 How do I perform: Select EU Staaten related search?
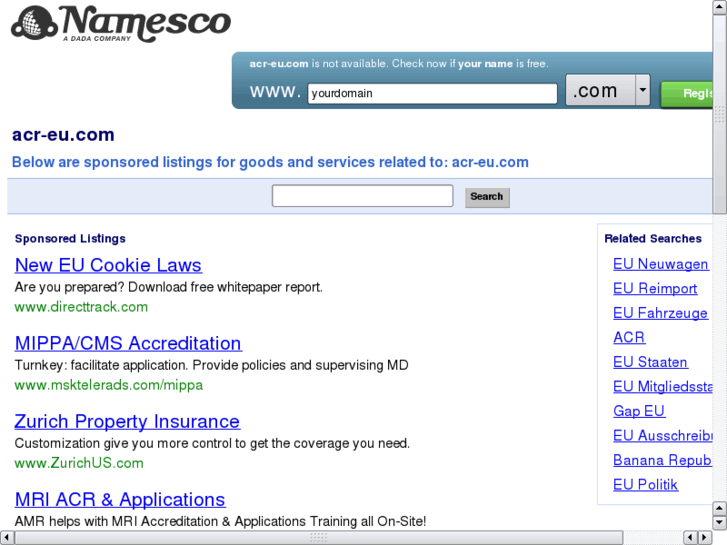650,362
